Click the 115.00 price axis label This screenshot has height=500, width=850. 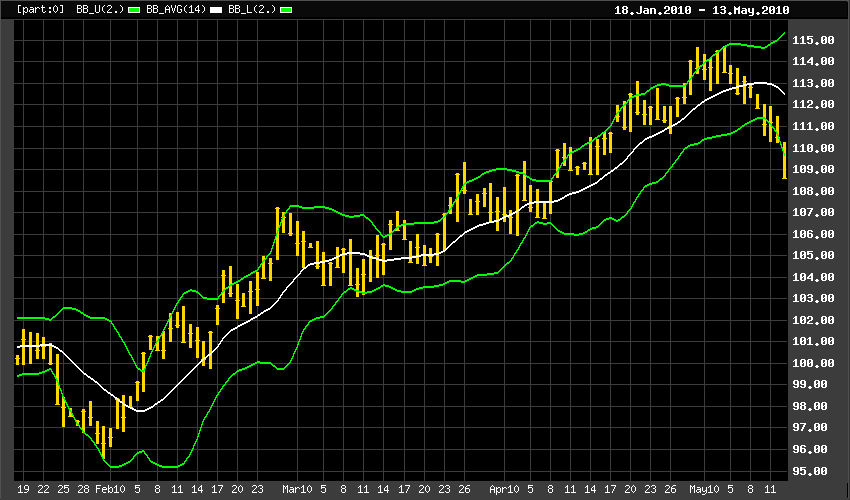click(813, 40)
